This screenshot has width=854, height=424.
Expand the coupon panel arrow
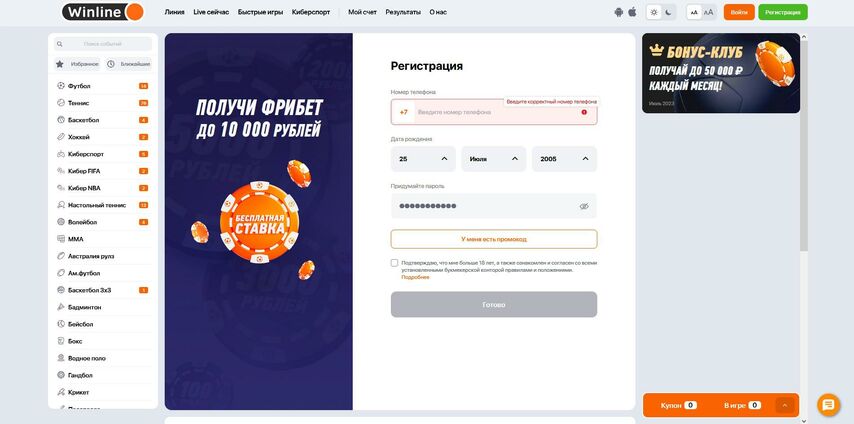[x=784, y=405]
